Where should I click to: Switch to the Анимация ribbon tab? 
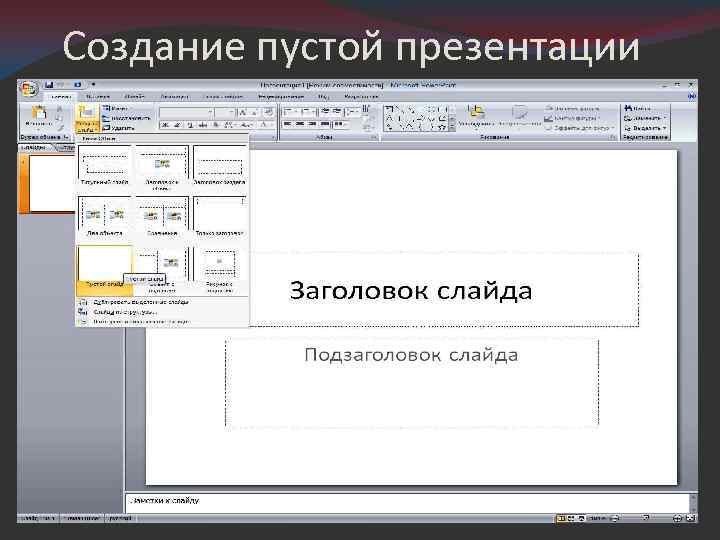point(174,97)
